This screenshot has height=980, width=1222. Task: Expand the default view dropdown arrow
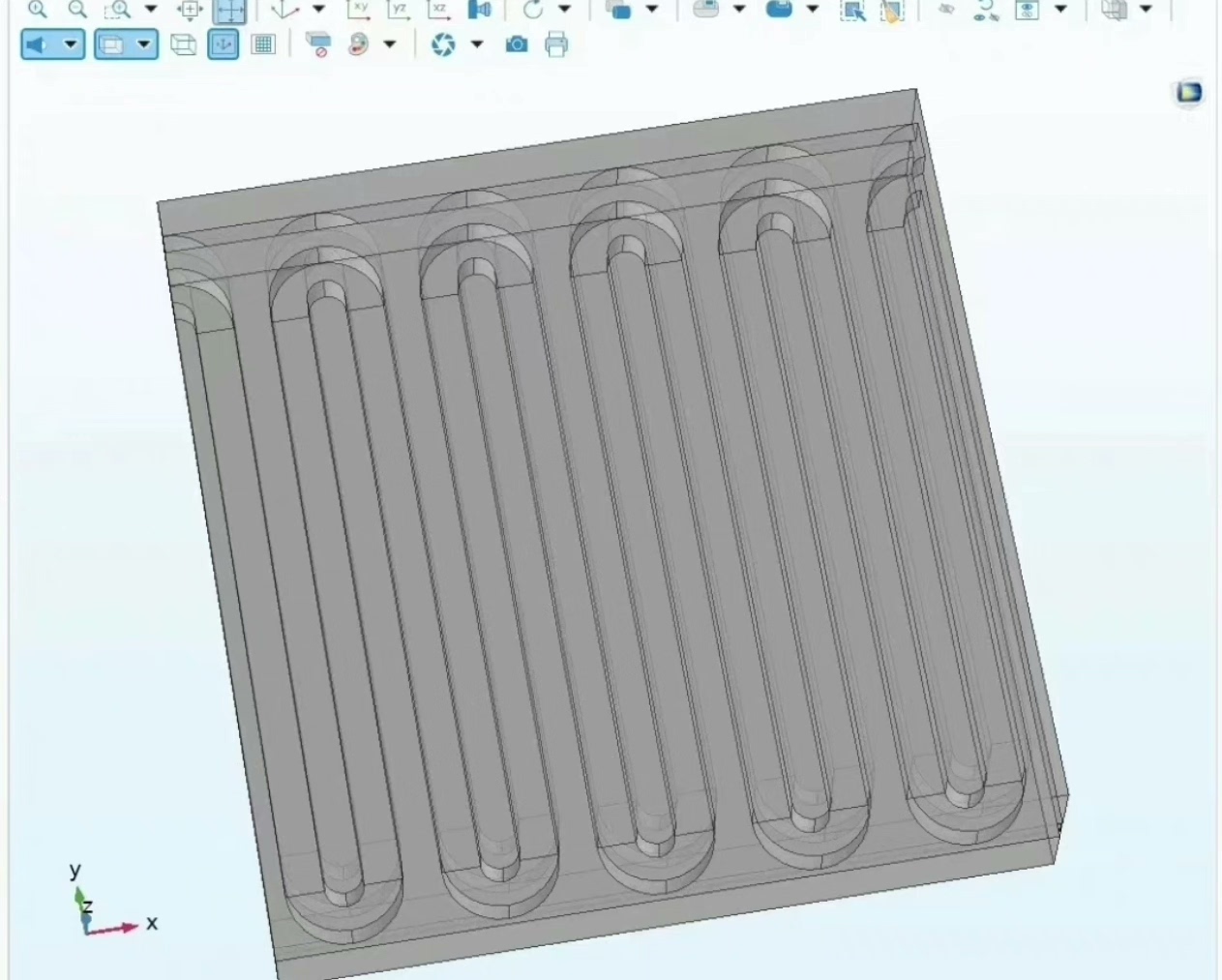pyautogui.click(x=318, y=10)
